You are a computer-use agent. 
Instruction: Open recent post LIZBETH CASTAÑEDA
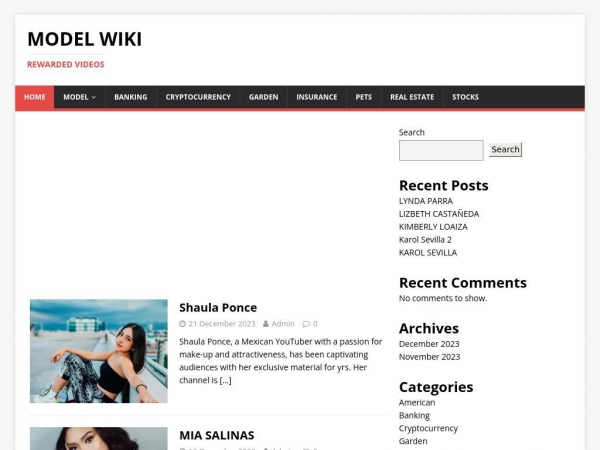(439, 214)
